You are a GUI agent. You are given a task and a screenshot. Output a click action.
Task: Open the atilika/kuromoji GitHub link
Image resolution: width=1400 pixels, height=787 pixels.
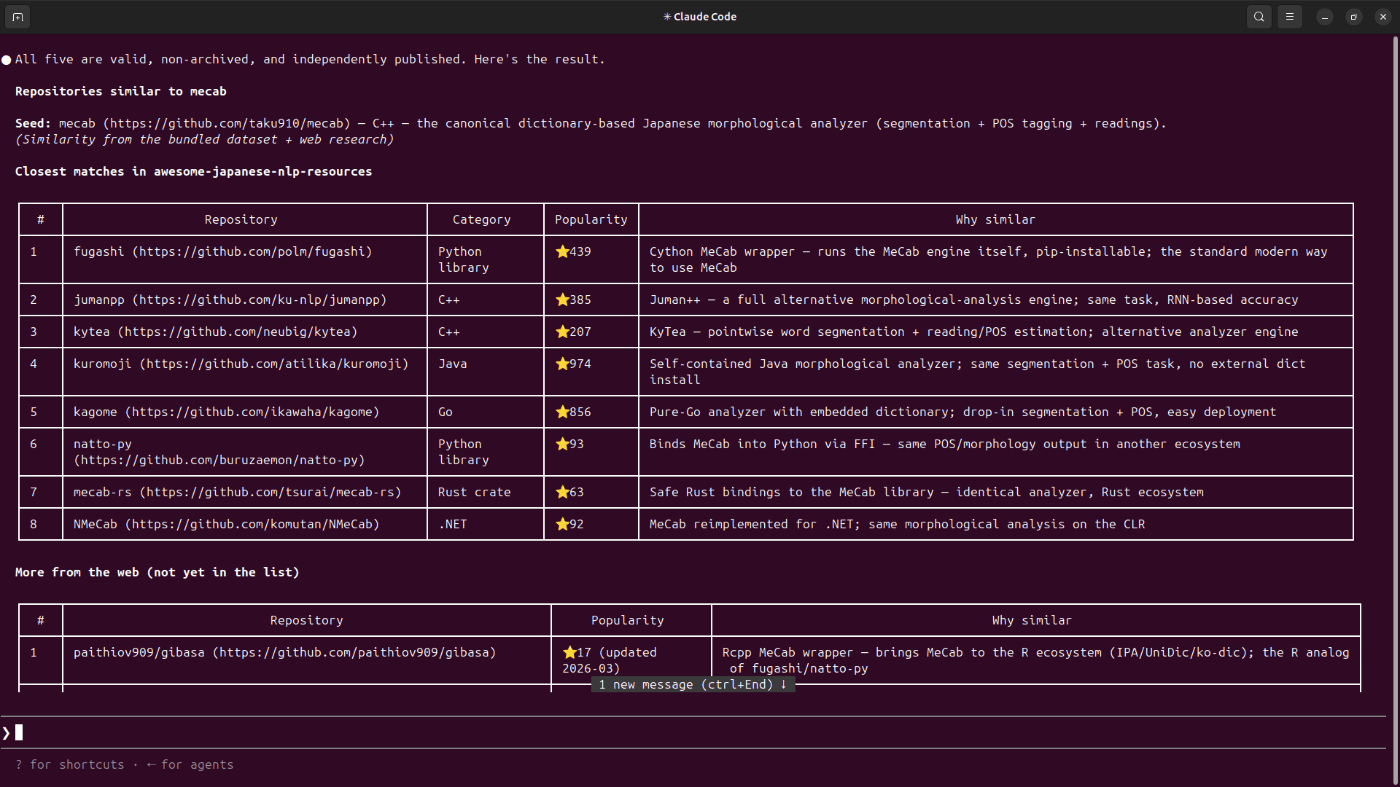pos(274,363)
